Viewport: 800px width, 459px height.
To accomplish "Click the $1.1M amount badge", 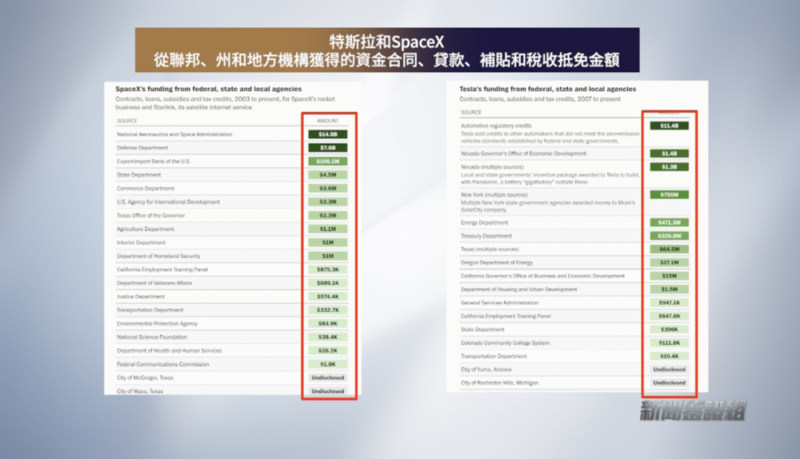I will pos(328,229).
